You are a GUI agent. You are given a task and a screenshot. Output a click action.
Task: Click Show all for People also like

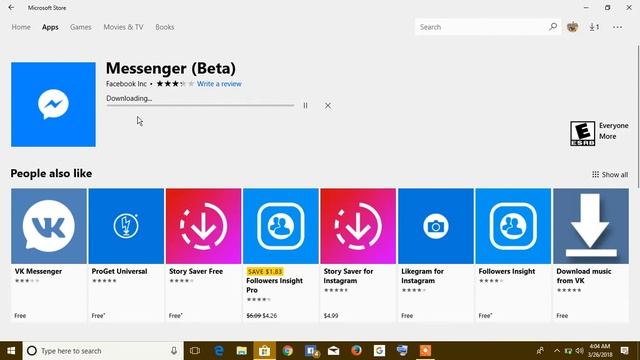[610, 174]
